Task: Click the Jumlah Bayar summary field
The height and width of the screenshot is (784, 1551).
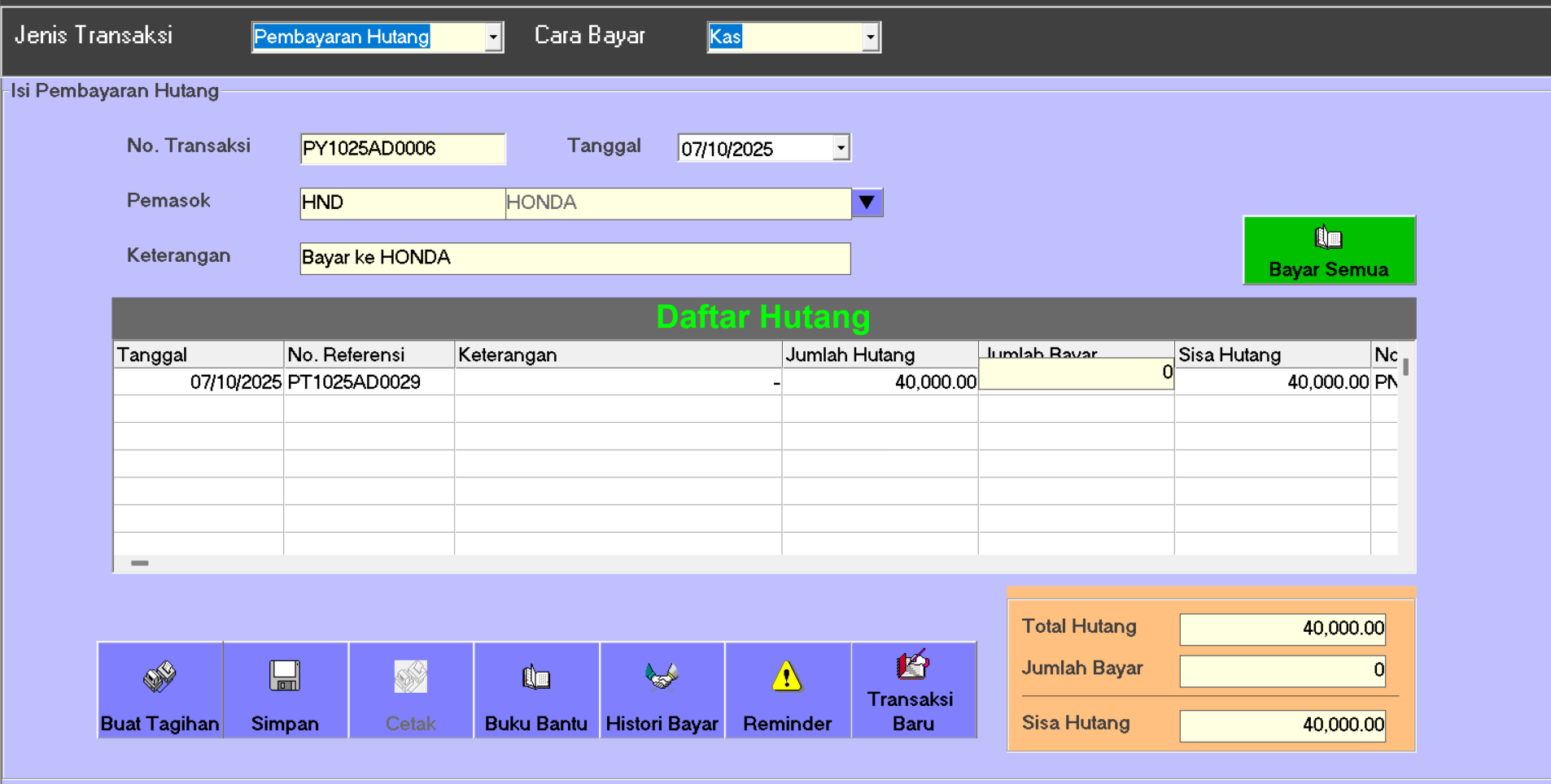Action: [x=1282, y=670]
